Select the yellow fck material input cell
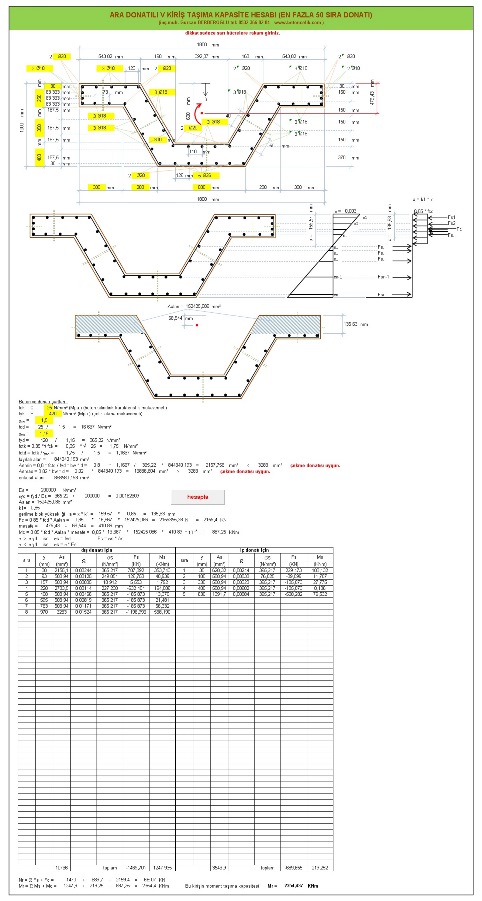The height and width of the screenshot is (901, 482). pos(53,407)
